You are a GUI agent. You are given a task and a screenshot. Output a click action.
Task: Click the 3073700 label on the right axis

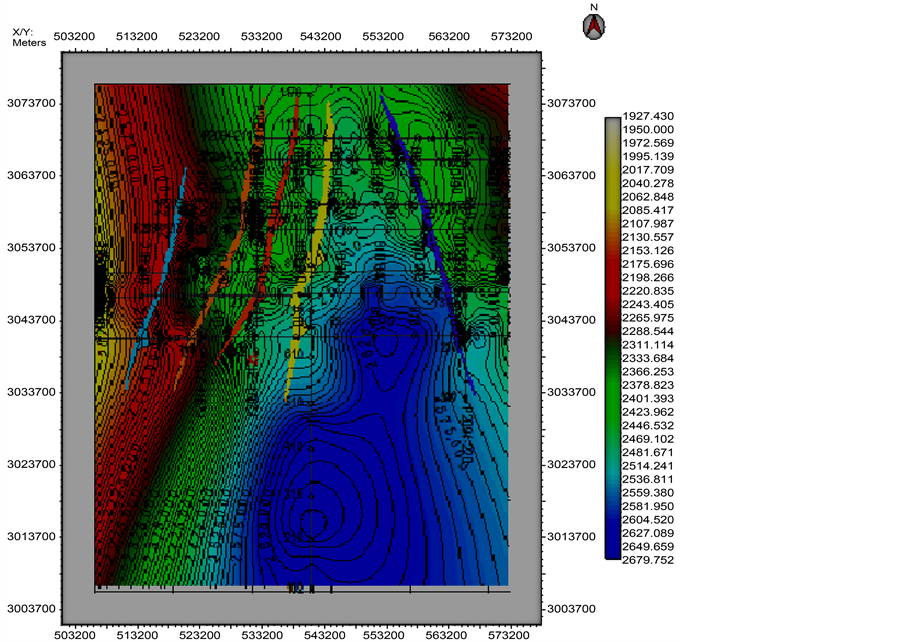pyautogui.click(x=570, y=102)
